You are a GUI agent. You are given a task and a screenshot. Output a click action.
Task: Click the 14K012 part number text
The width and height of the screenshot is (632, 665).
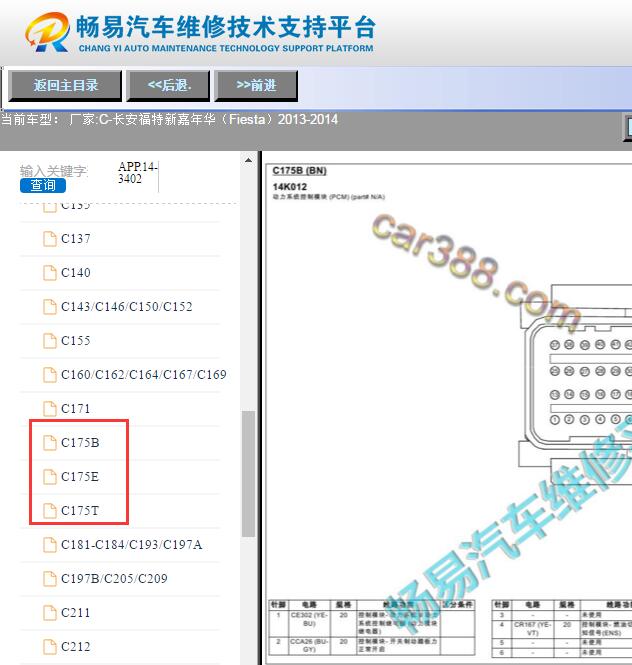click(x=290, y=187)
